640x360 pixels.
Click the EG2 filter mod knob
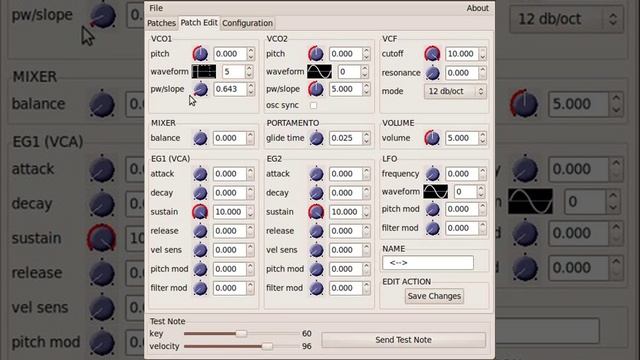[x=316, y=288]
